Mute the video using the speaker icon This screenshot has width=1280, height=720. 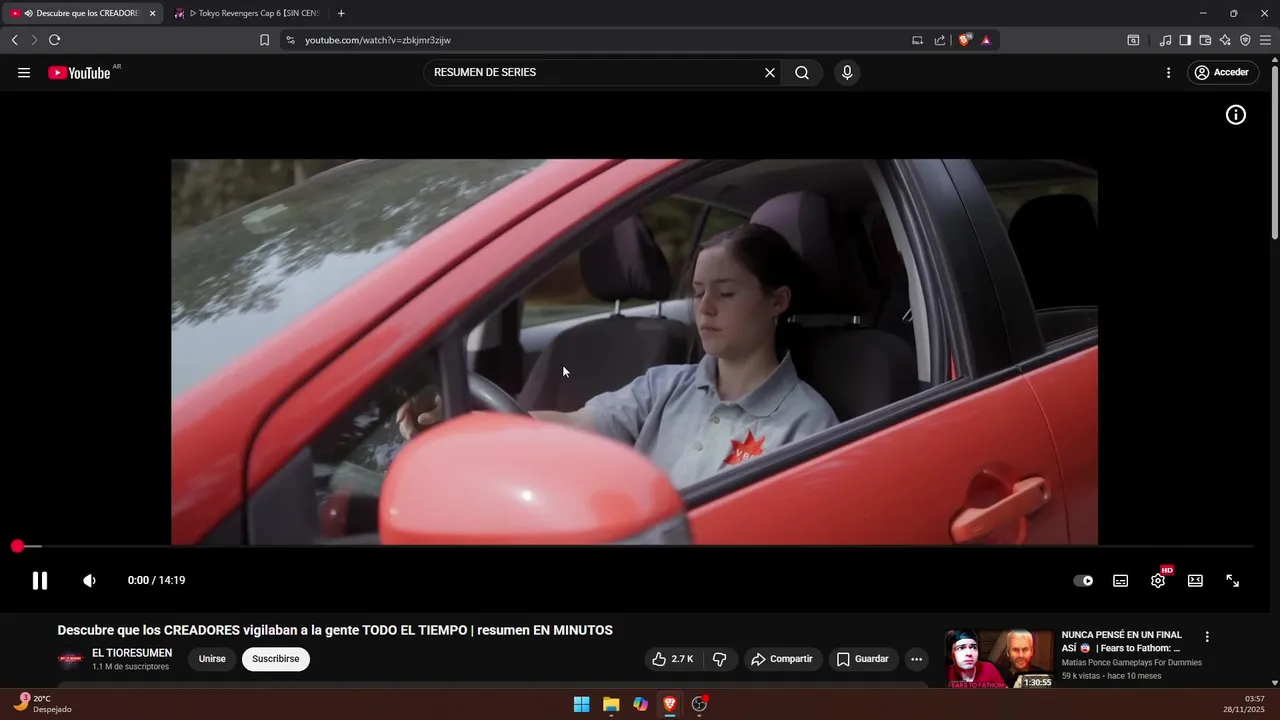[89, 580]
